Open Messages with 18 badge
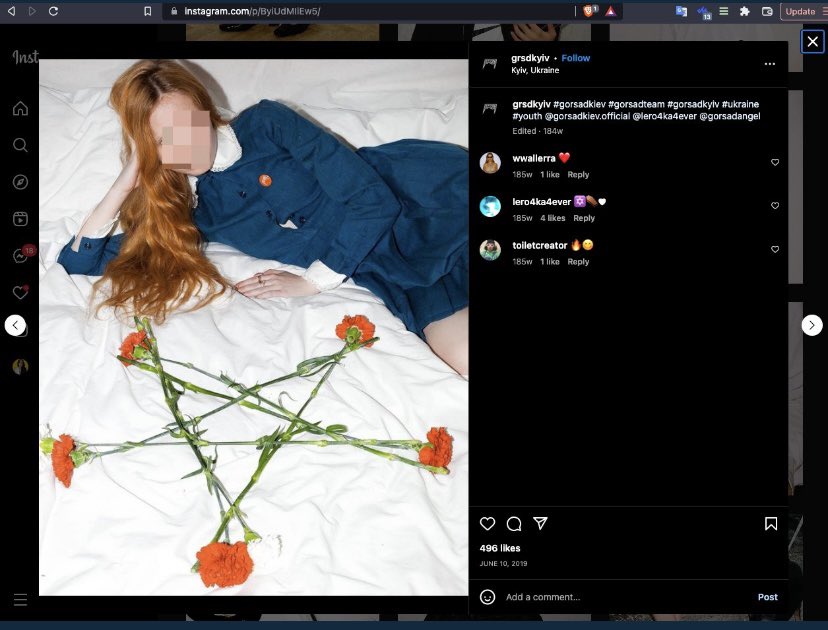 (22, 255)
